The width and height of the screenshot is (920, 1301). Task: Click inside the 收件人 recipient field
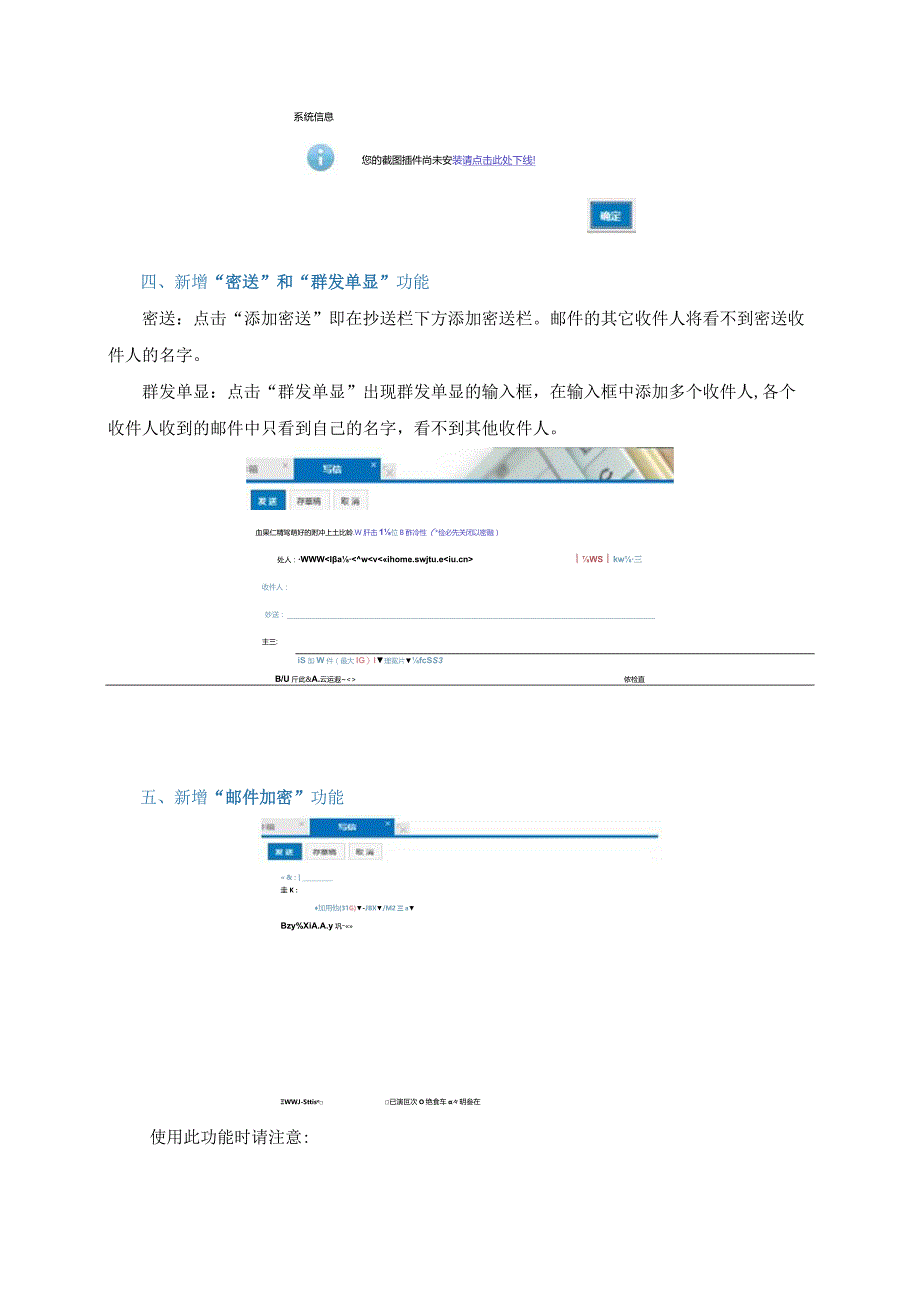click(420, 588)
